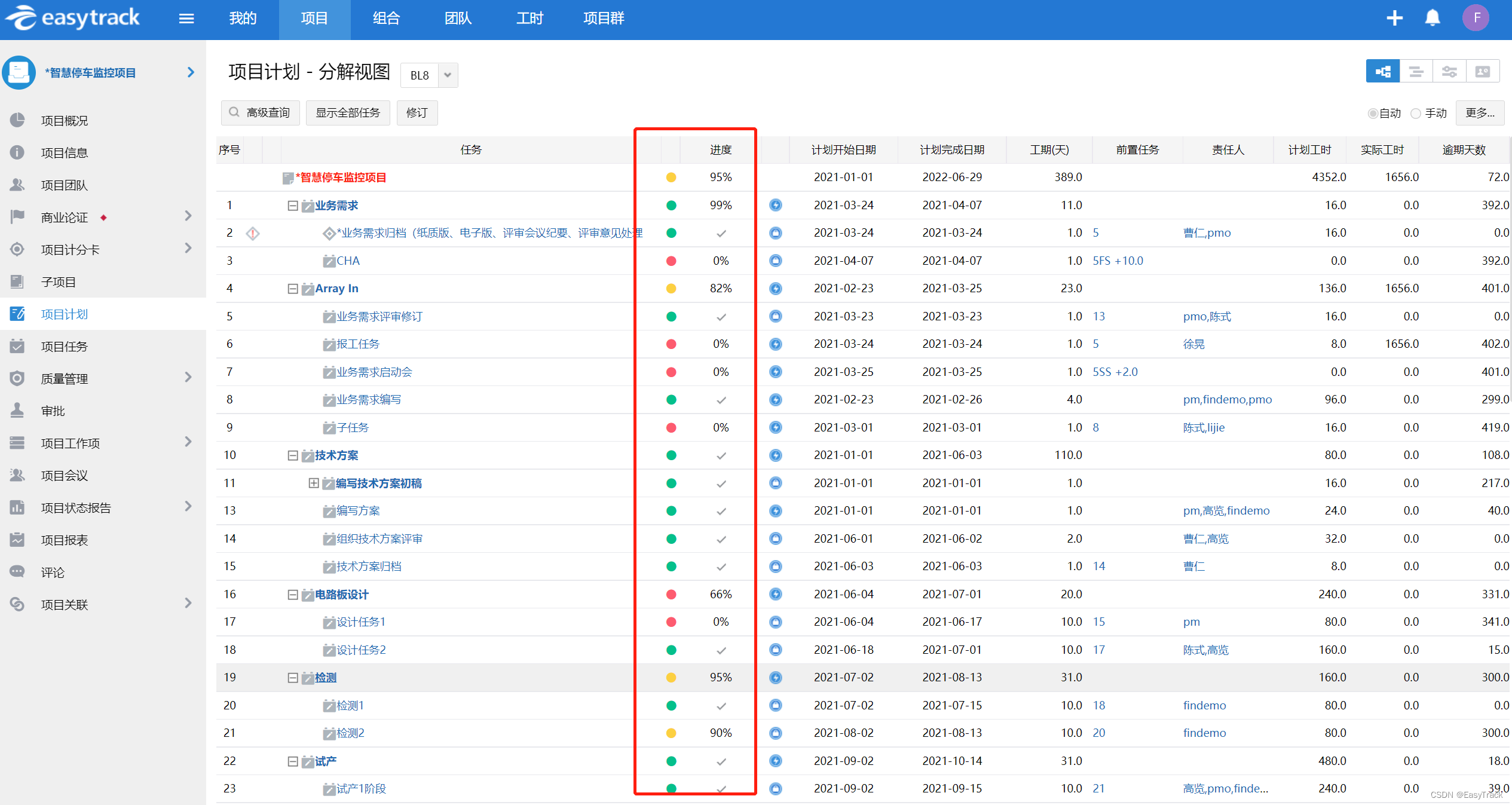Select the 手动 manual radio button
Screen dimensions: 1512x805
[1419, 113]
